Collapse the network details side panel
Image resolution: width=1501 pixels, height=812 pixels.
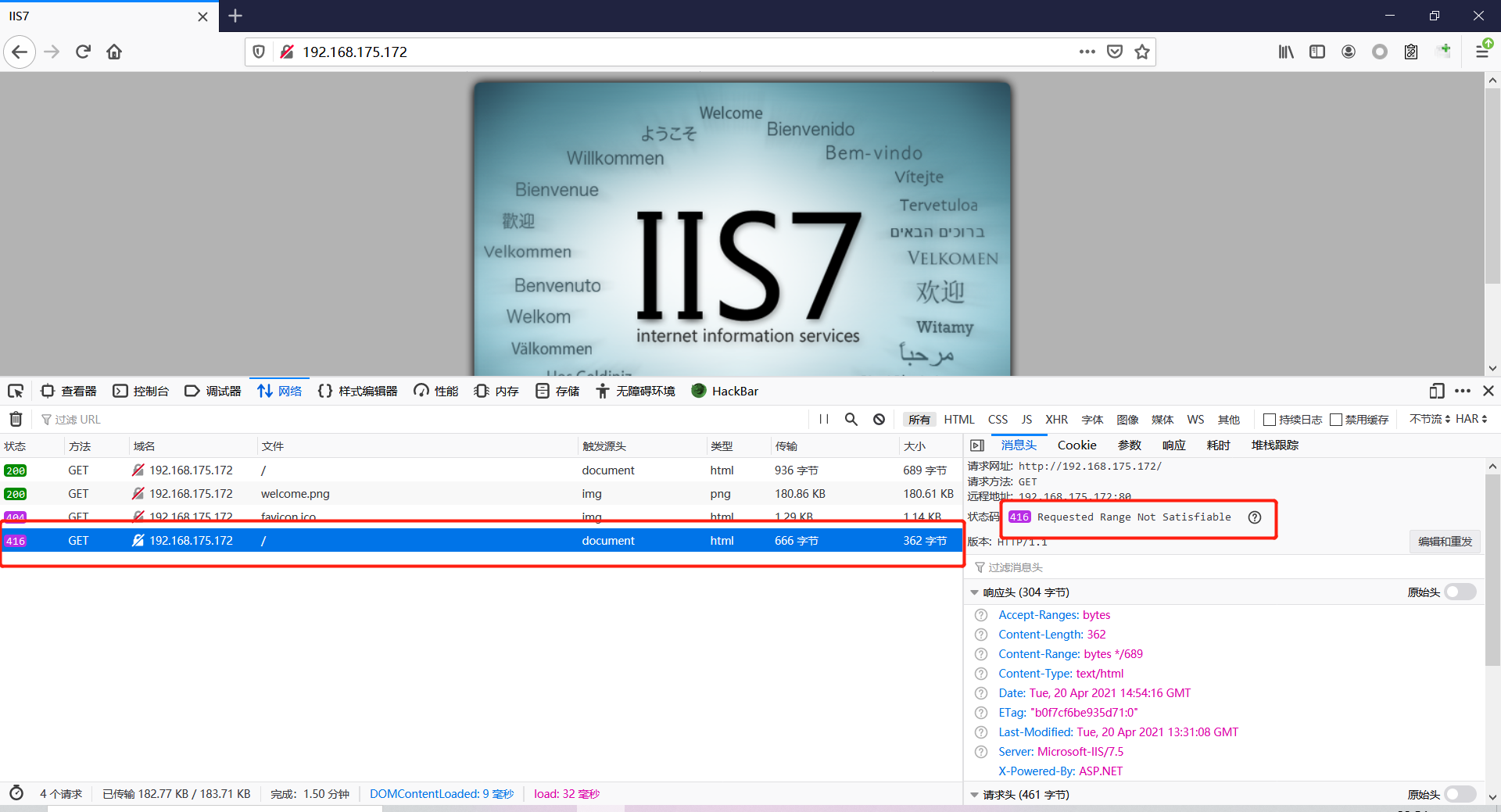976,445
